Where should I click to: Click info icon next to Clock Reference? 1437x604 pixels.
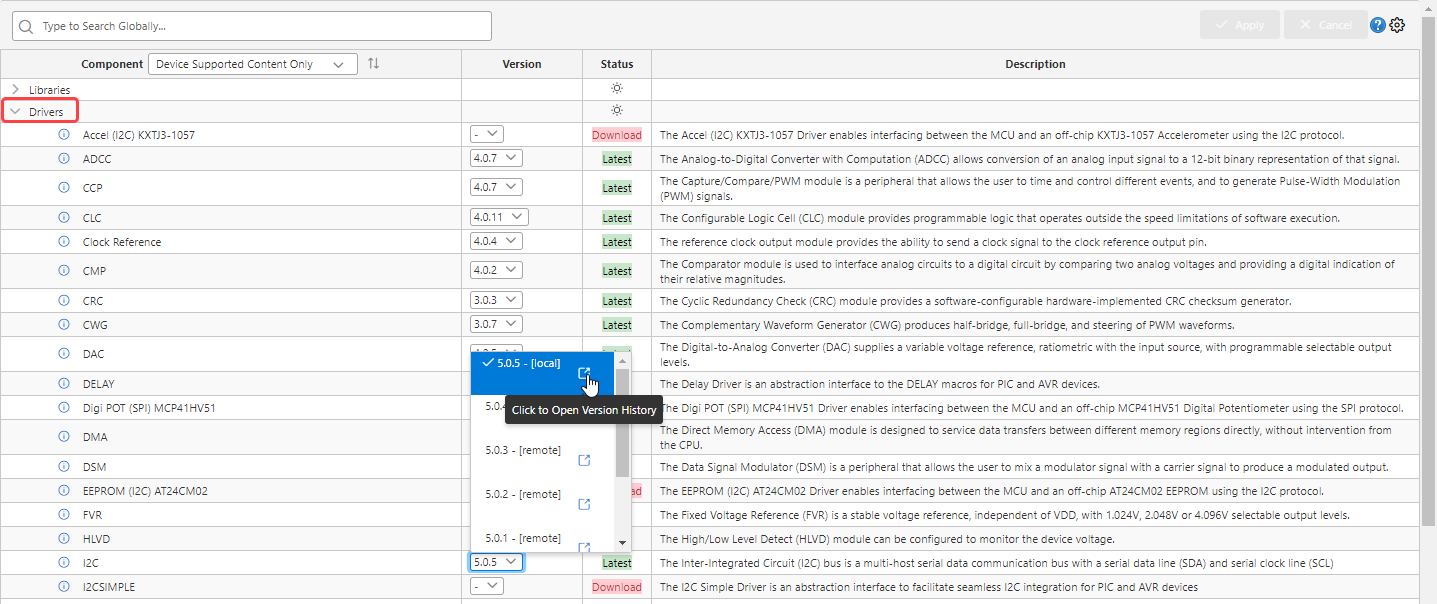[x=63, y=242]
